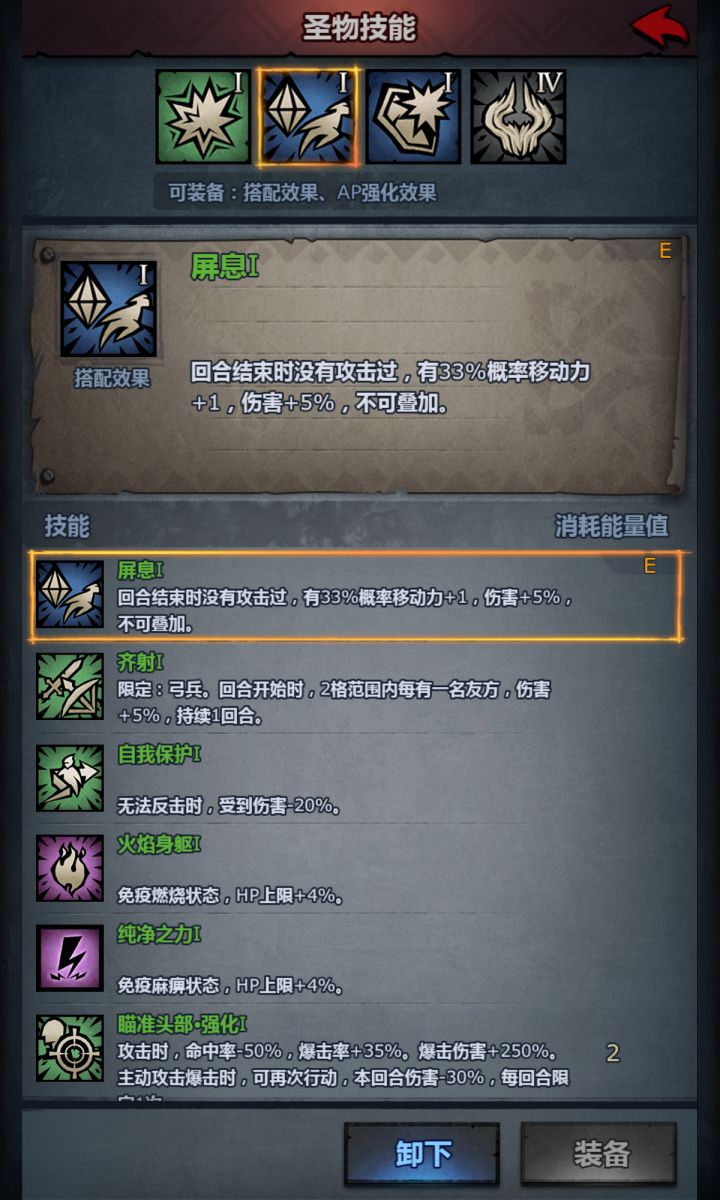Choose the 火焰身躯I skill entry
The image size is (720, 1200).
(x=355, y=869)
